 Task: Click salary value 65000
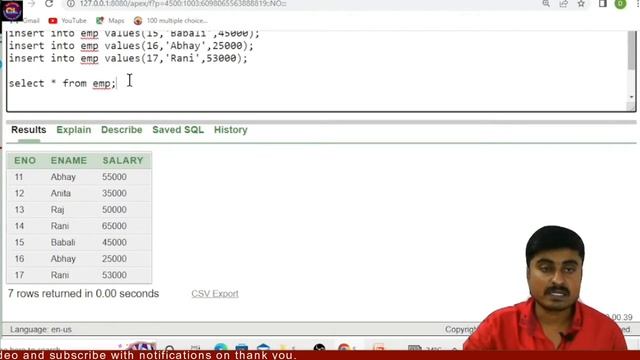coord(114,226)
